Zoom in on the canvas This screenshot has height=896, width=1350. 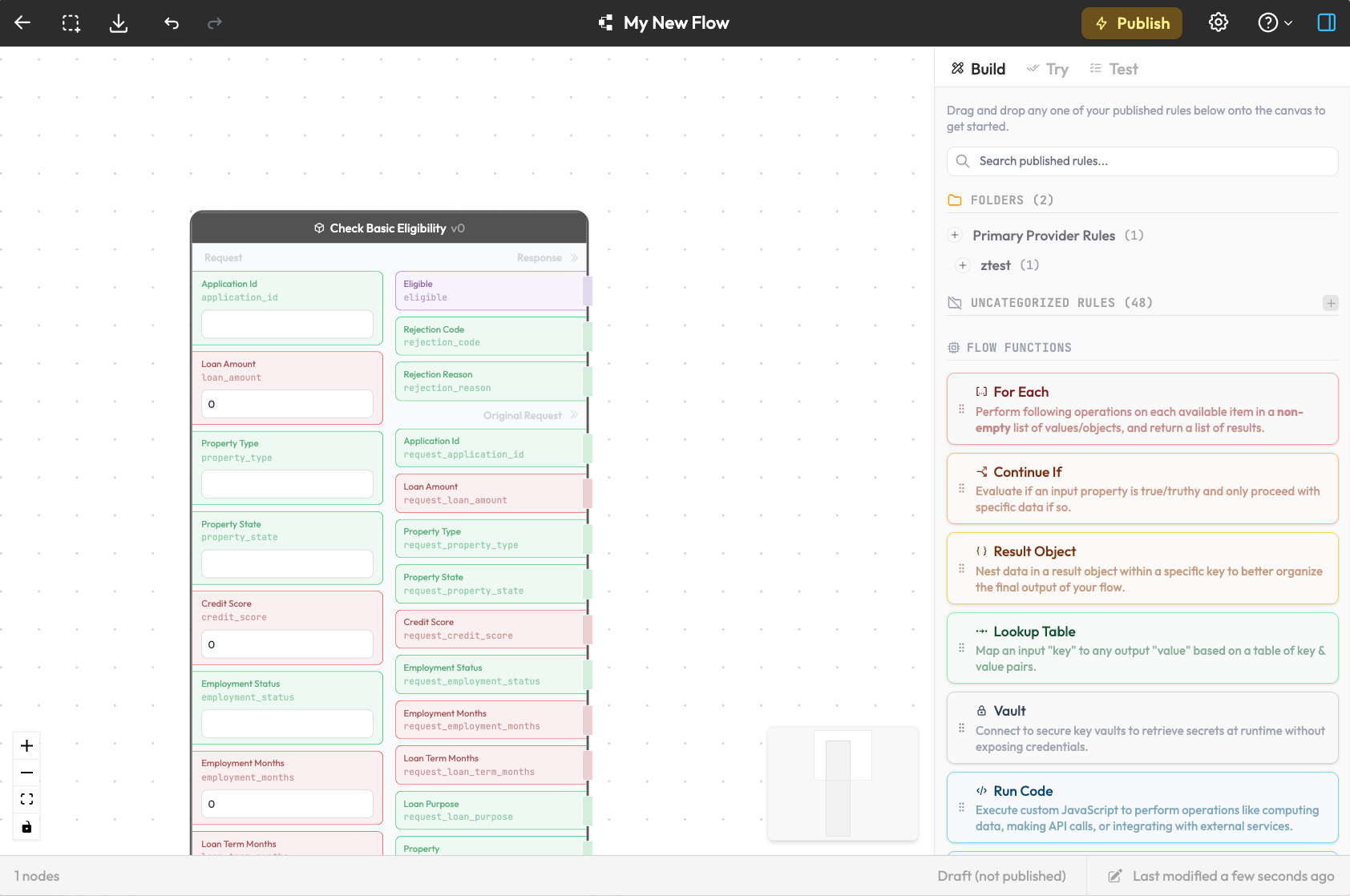click(x=26, y=746)
